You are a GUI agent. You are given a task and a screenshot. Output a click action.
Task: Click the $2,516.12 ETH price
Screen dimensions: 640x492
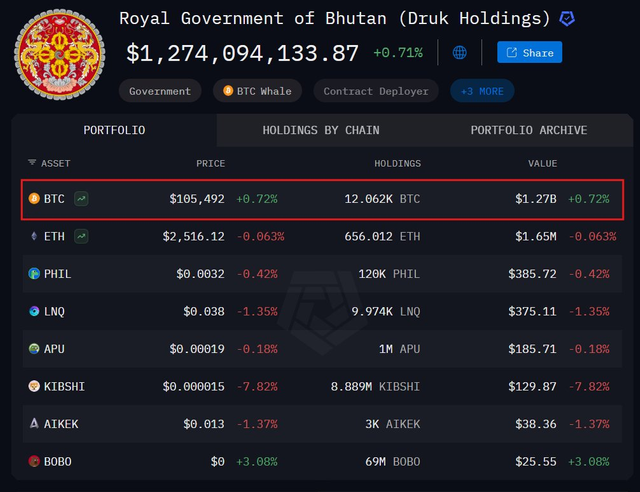[x=193, y=236]
